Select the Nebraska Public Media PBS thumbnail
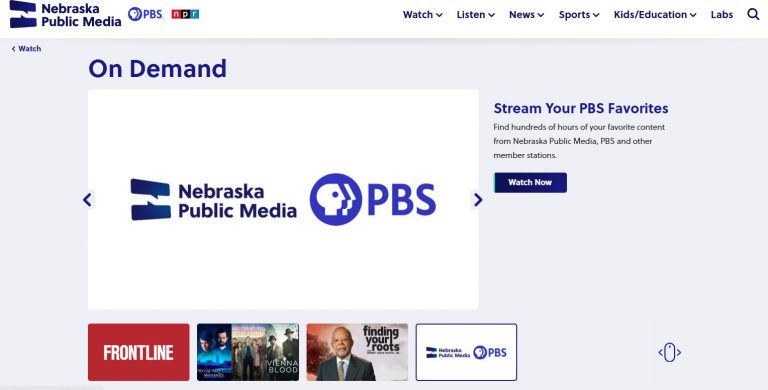The width and height of the screenshot is (768, 390). pyautogui.click(x=466, y=352)
